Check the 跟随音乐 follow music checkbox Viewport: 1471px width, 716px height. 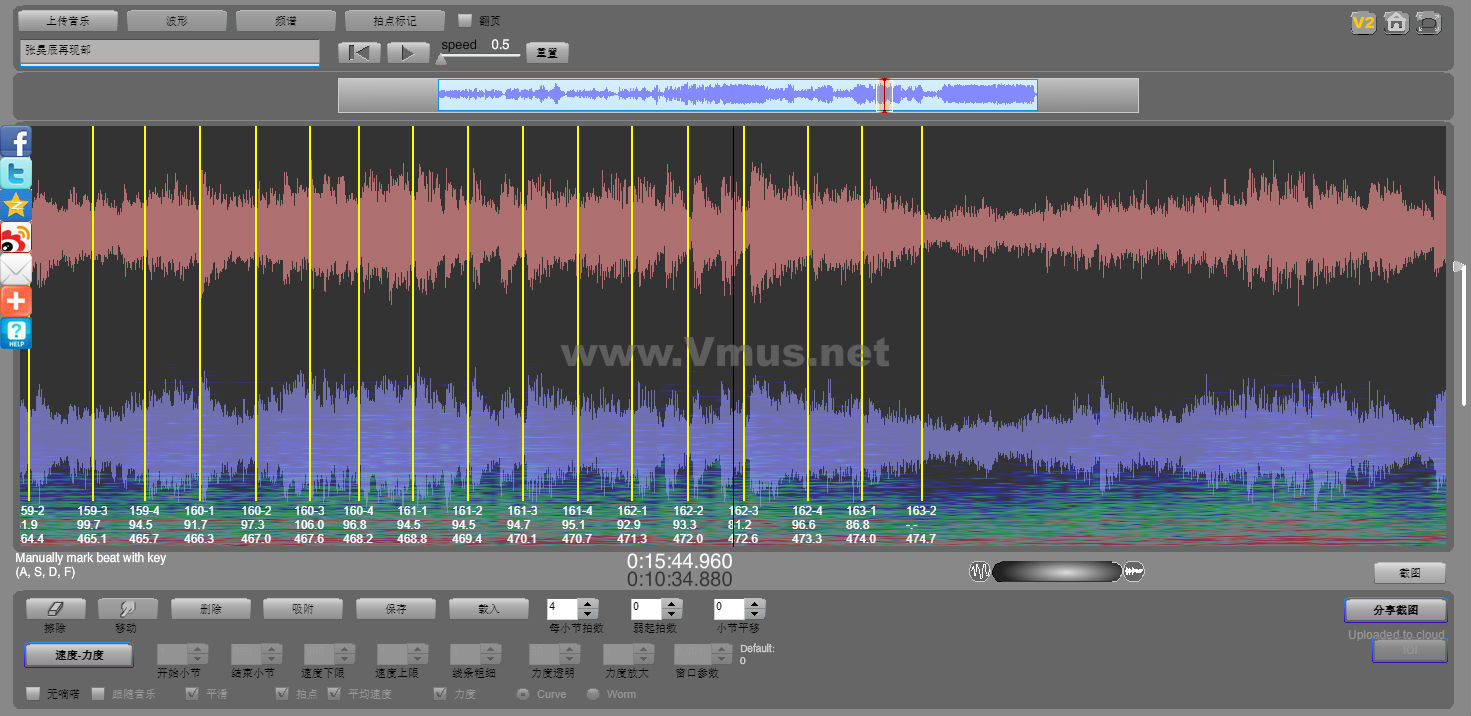(98, 694)
